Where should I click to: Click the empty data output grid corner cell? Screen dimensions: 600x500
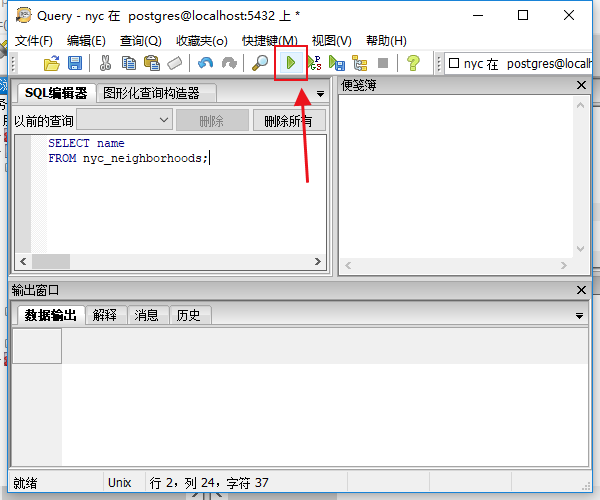pyautogui.click(x=37, y=346)
